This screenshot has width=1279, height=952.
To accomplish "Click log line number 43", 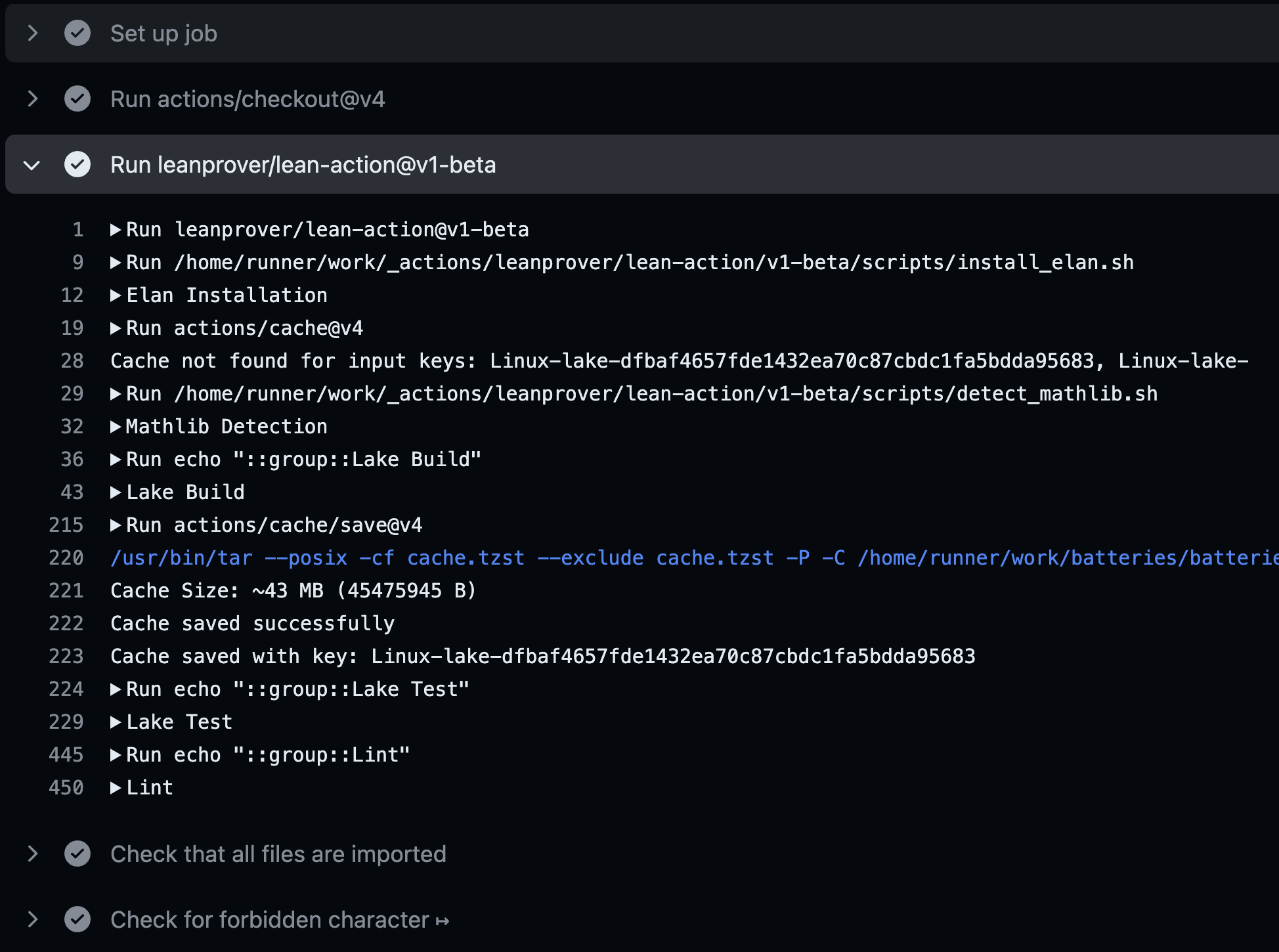I will [72, 492].
